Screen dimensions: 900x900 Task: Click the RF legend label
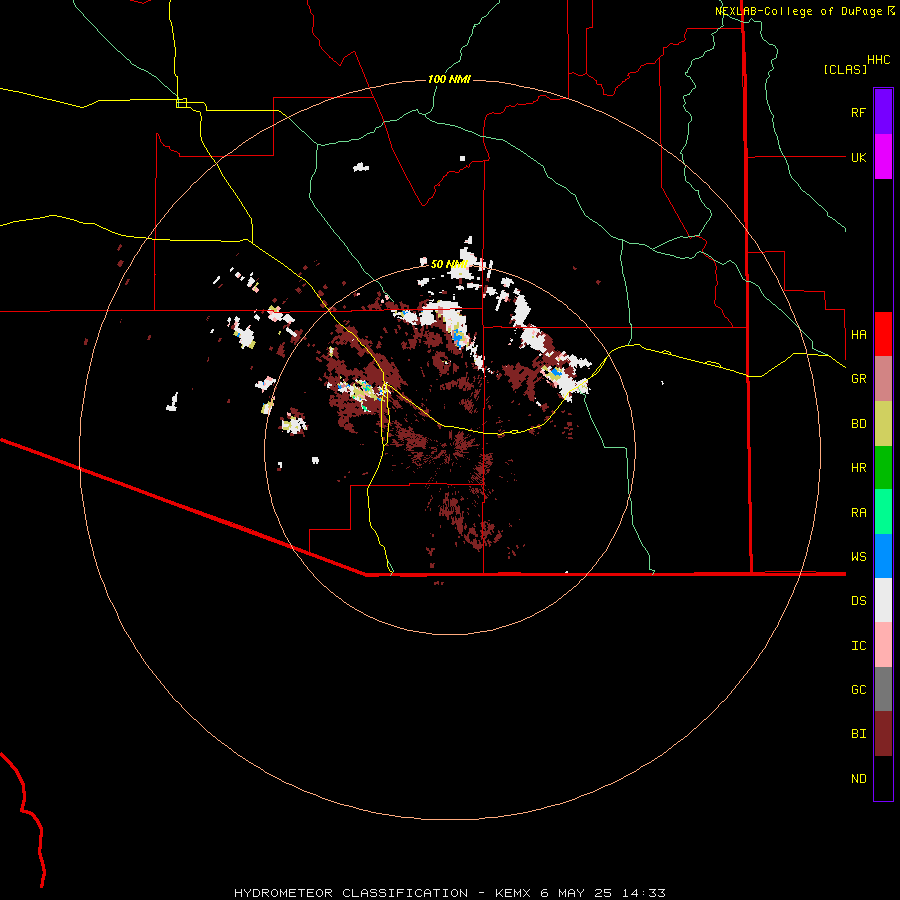tap(858, 112)
